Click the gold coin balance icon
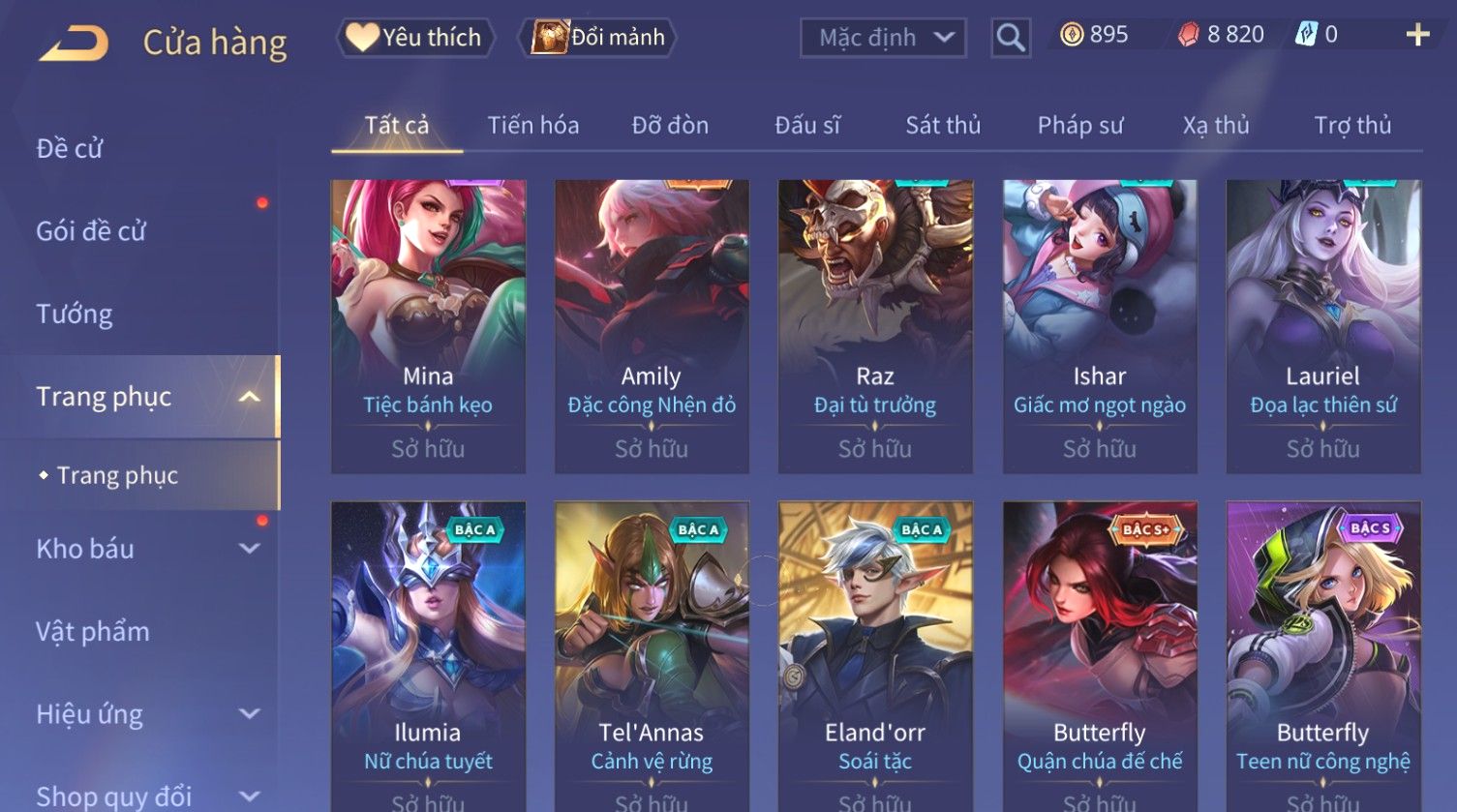The height and width of the screenshot is (812, 1457). click(1071, 35)
